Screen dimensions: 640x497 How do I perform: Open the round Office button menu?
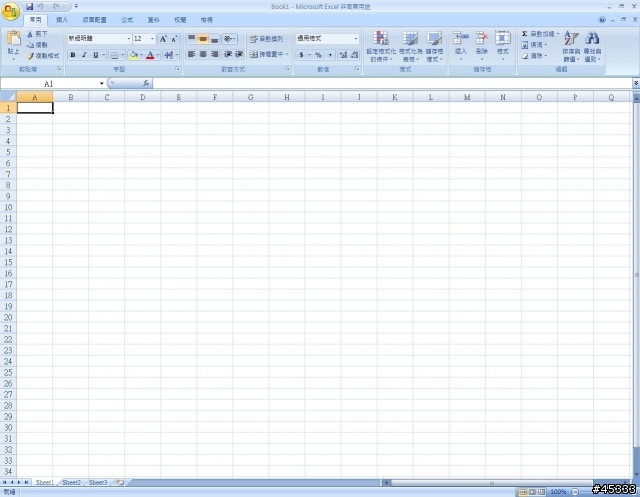tap(11, 11)
